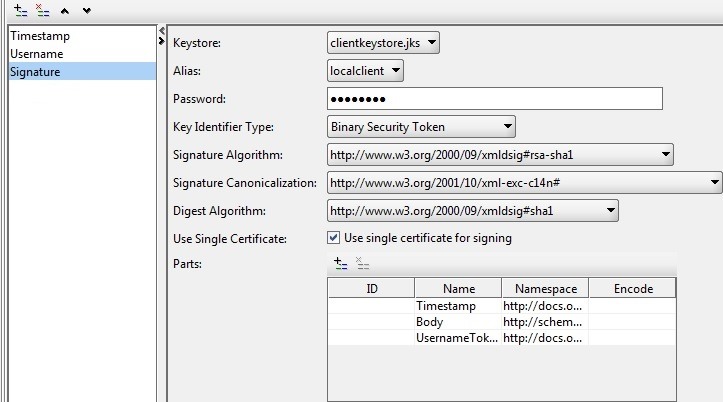Open the Digest Algorithm dropdown
This screenshot has width=723, height=402.
473,211
